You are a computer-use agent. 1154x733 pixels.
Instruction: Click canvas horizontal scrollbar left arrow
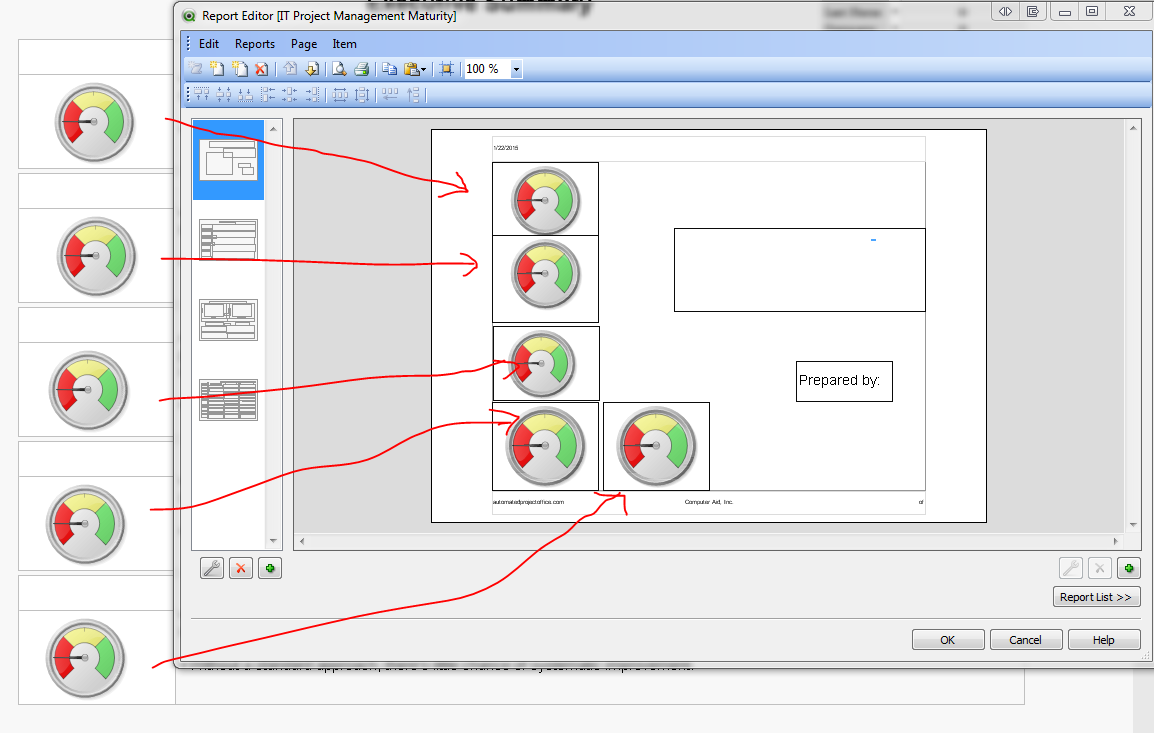tap(302, 541)
